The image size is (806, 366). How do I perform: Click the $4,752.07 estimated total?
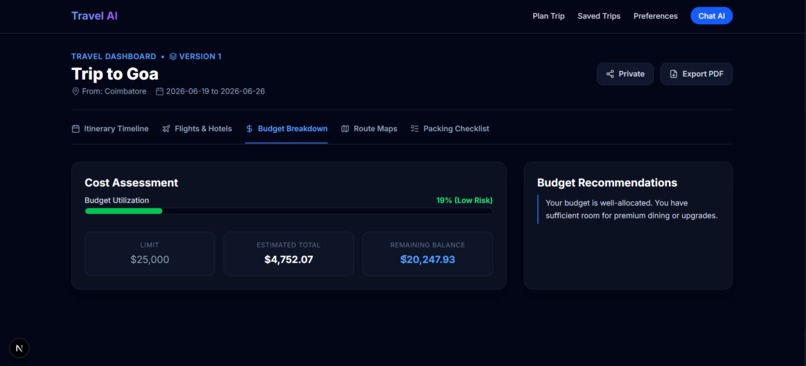click(x=288, y=260)
